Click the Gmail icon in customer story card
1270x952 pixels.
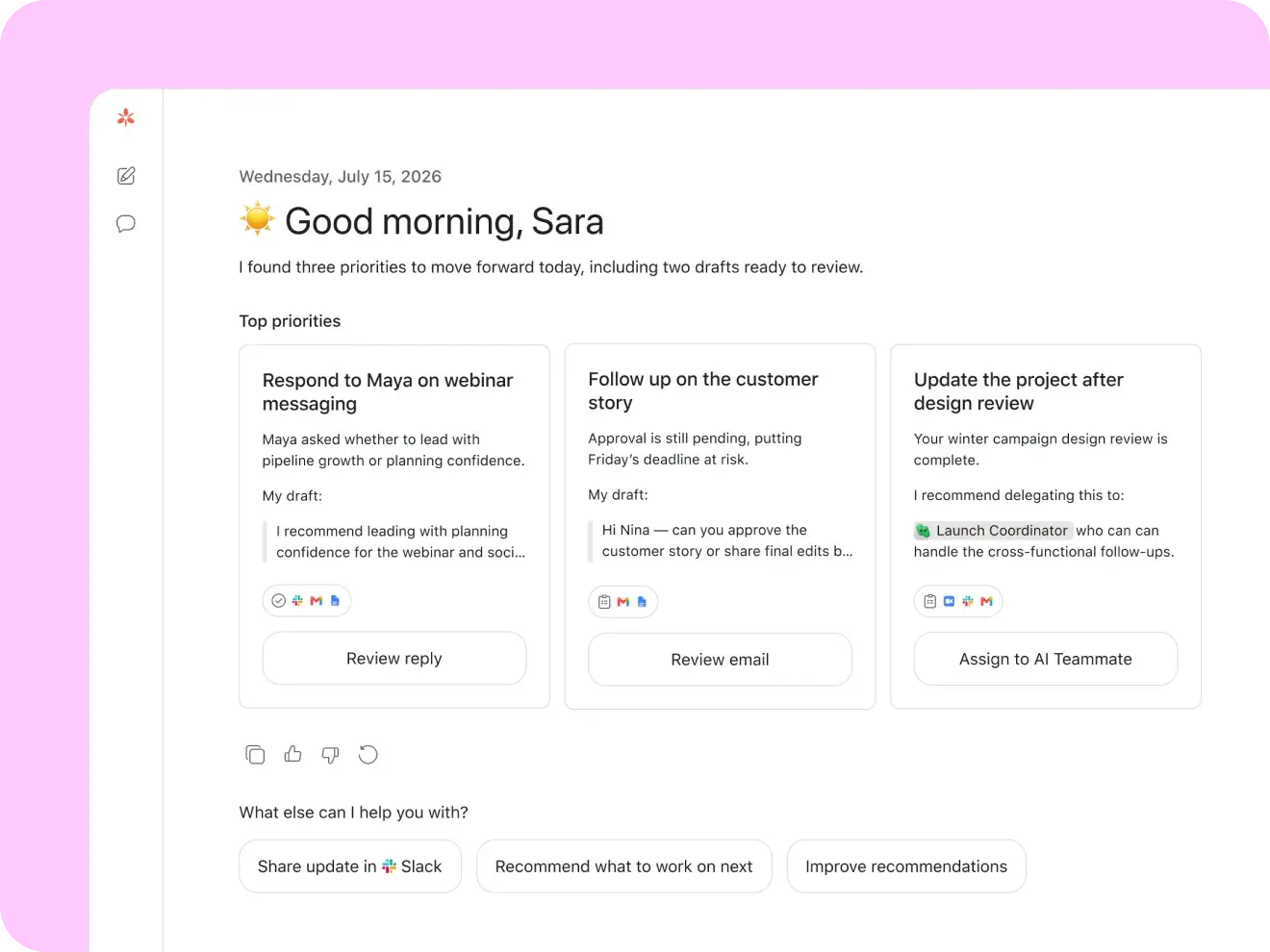click(623, 602)
